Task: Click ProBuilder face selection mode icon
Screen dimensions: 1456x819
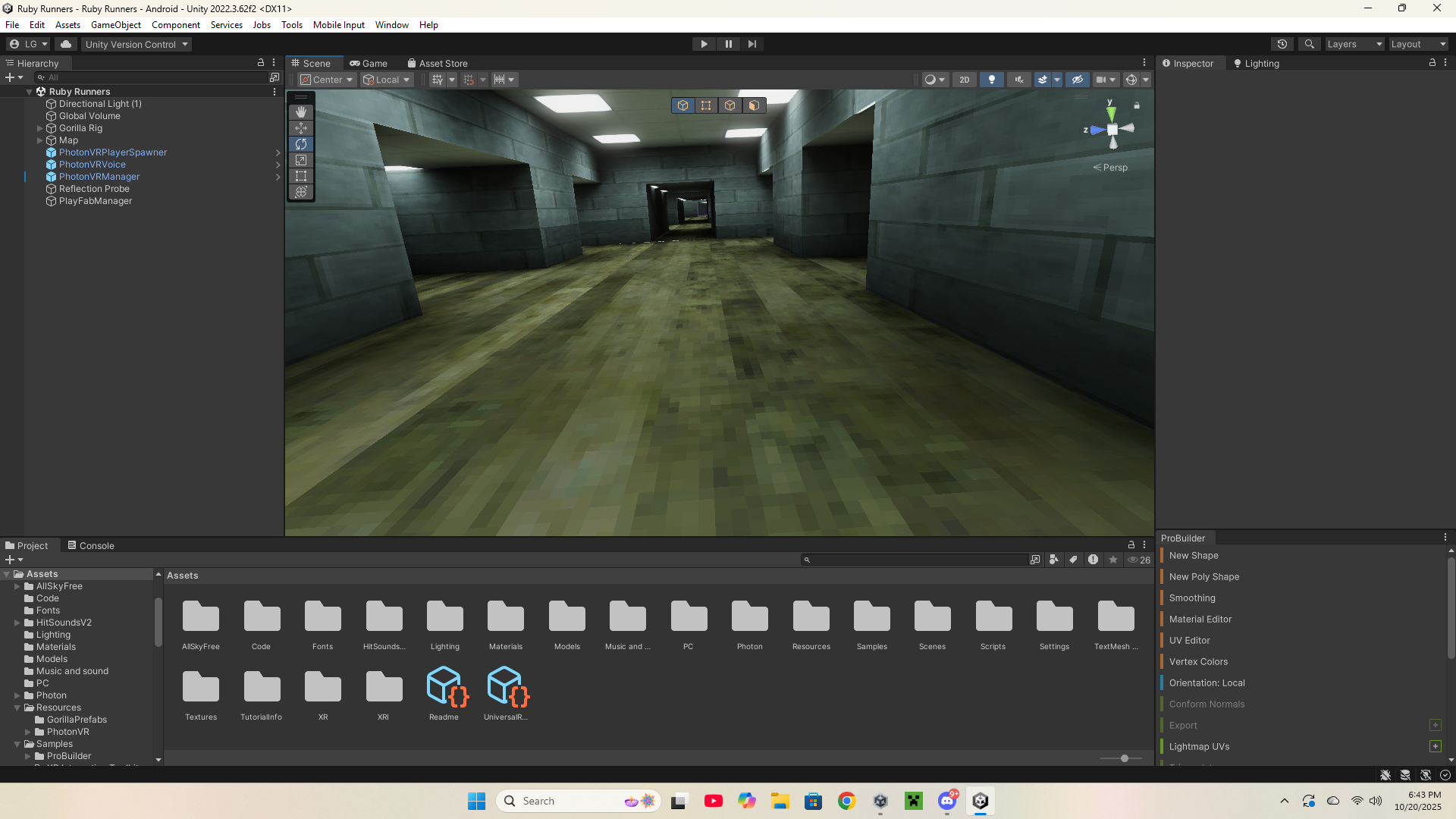Action: click(x=754, y=105)
